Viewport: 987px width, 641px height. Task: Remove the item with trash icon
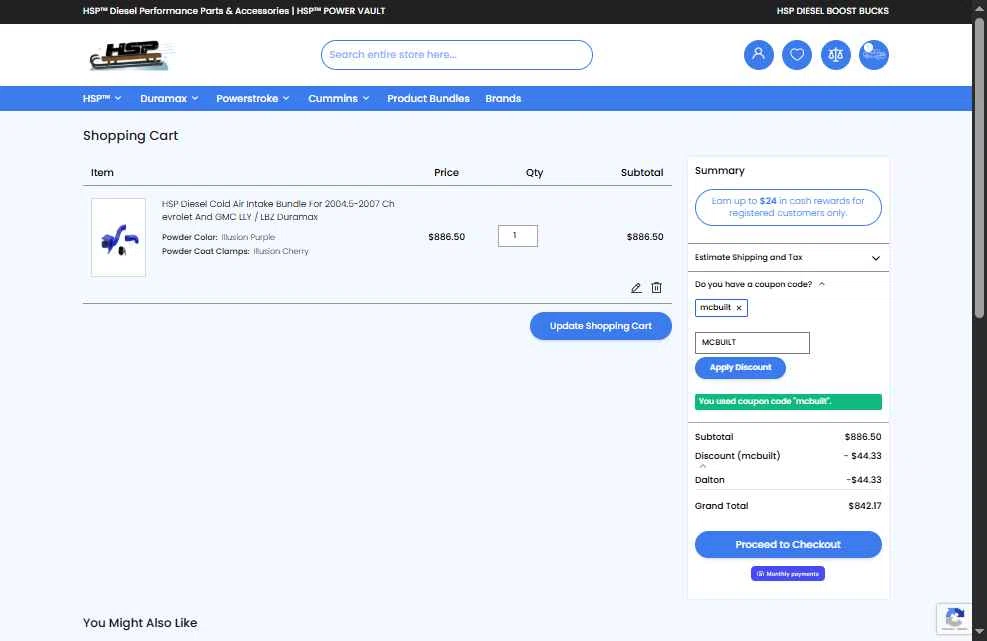click(x=657, y=288)
